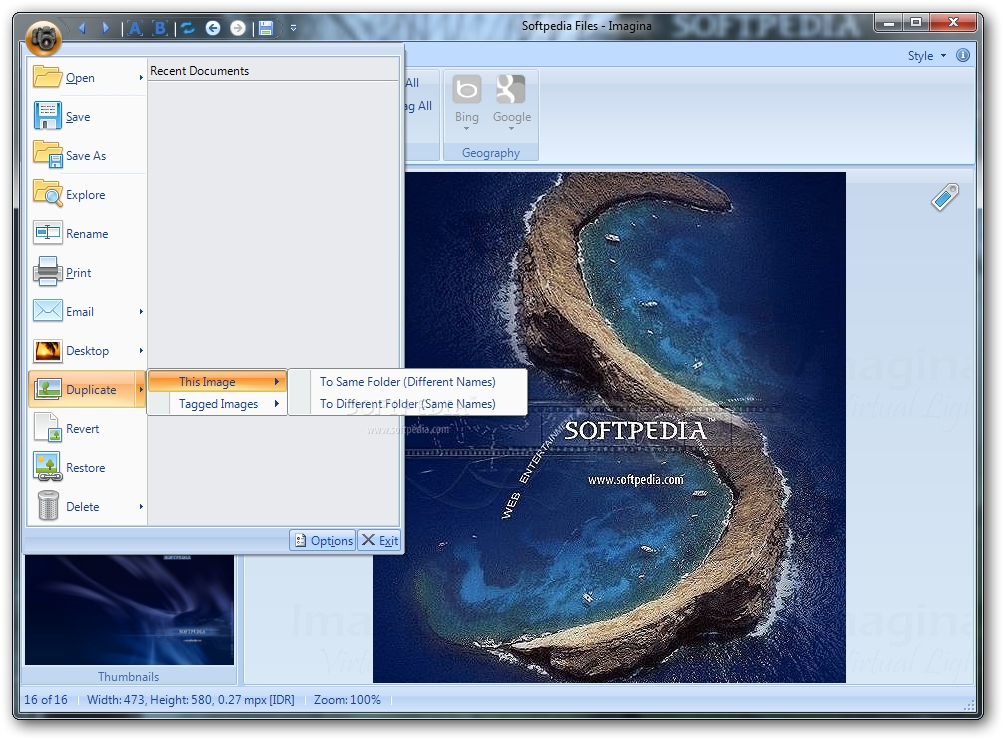
Task: Click the Options button
Action: tap(323, 540)
